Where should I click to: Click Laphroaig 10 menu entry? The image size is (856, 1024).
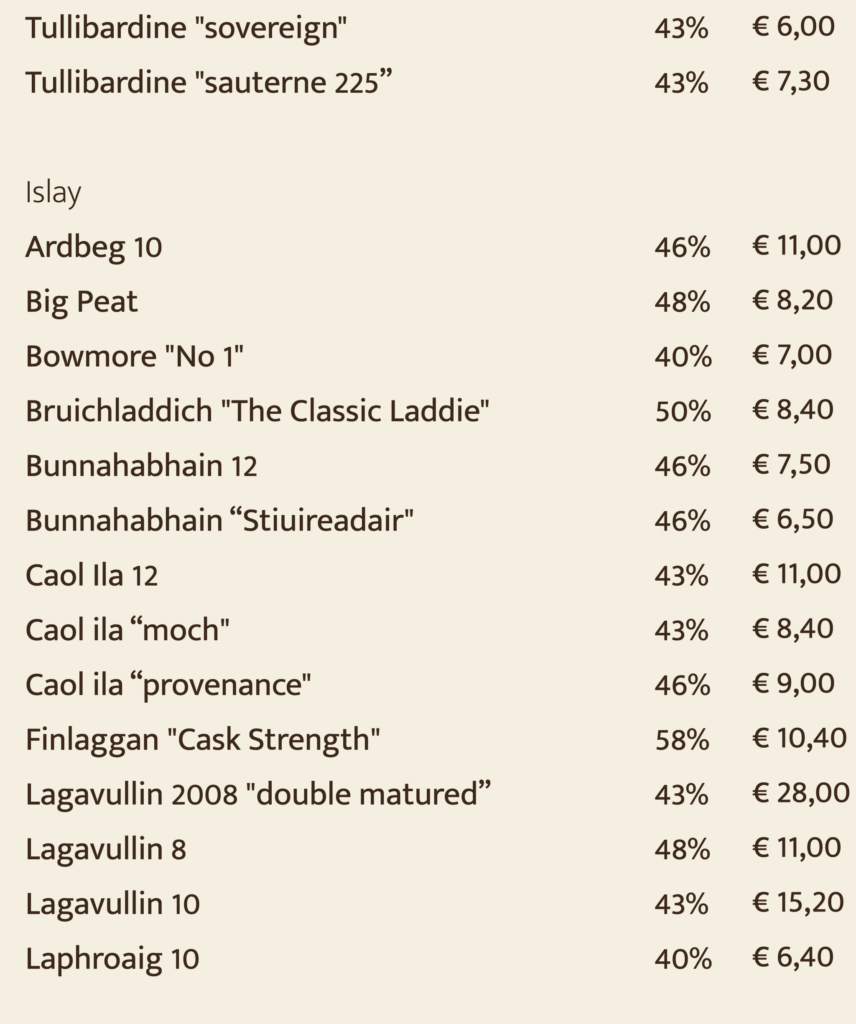[x=112, y=959]
